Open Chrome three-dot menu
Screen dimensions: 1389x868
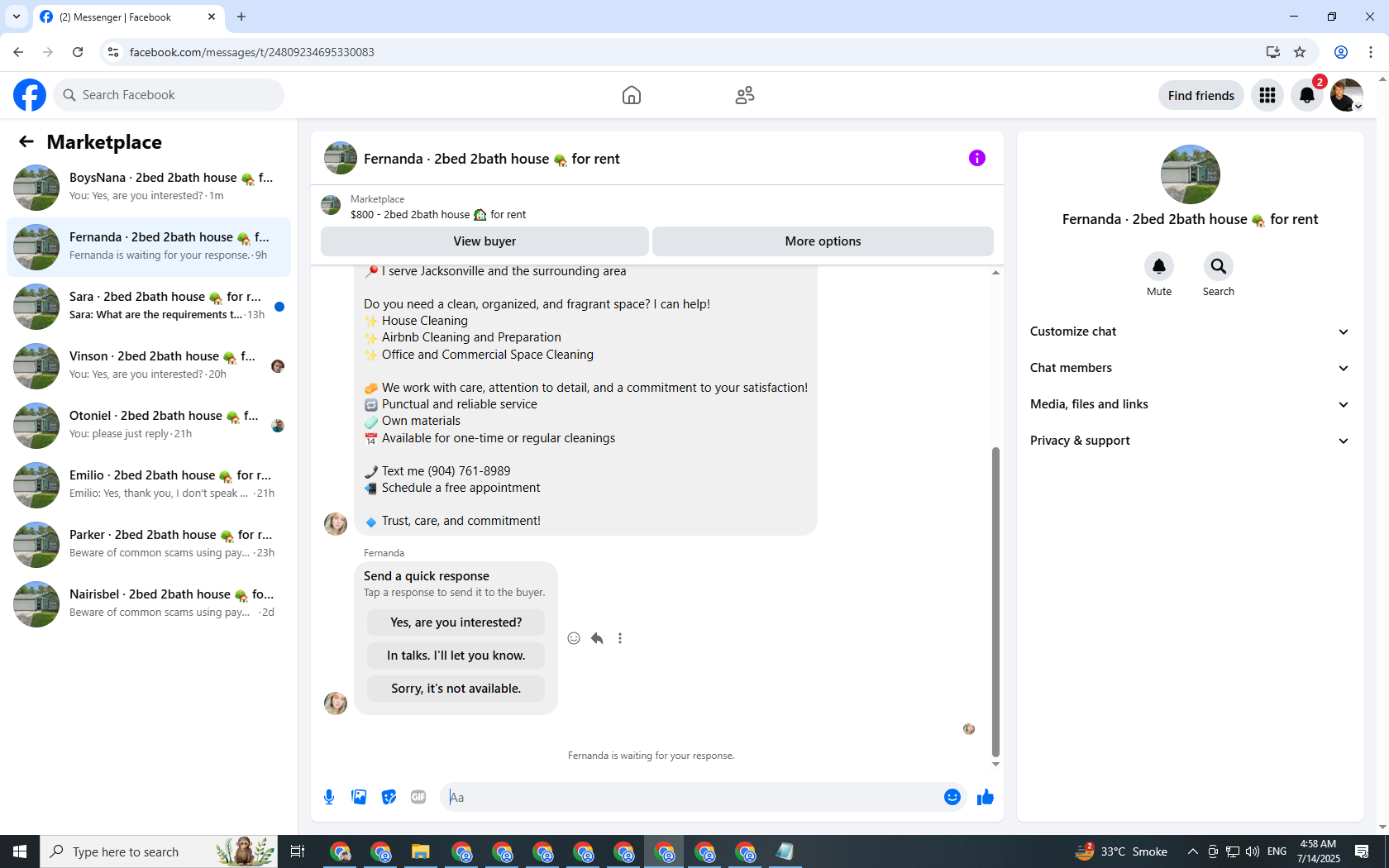coord(1371,52)
